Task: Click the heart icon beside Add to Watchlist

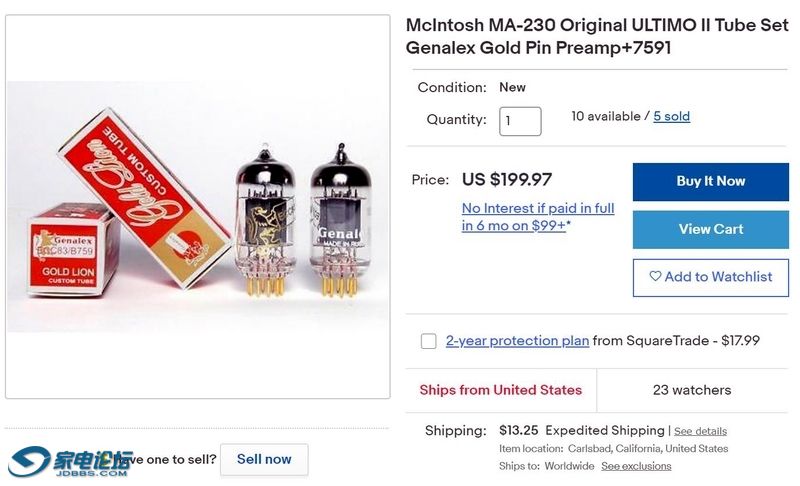Action: 655,277
